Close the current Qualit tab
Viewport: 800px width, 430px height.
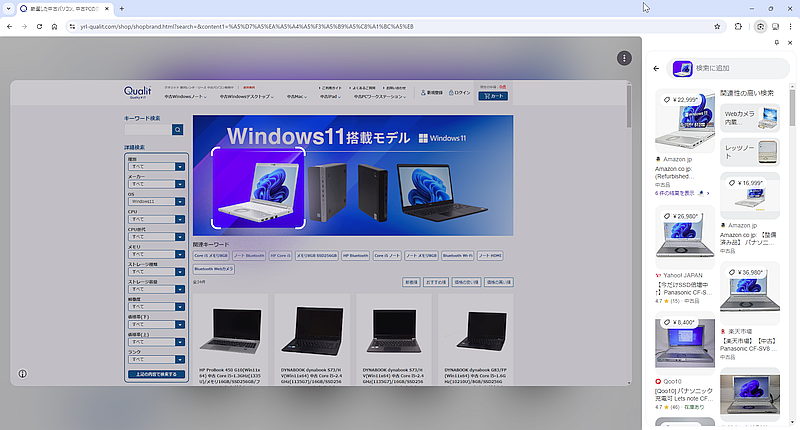pyautogui.click(x=107, y=9)
